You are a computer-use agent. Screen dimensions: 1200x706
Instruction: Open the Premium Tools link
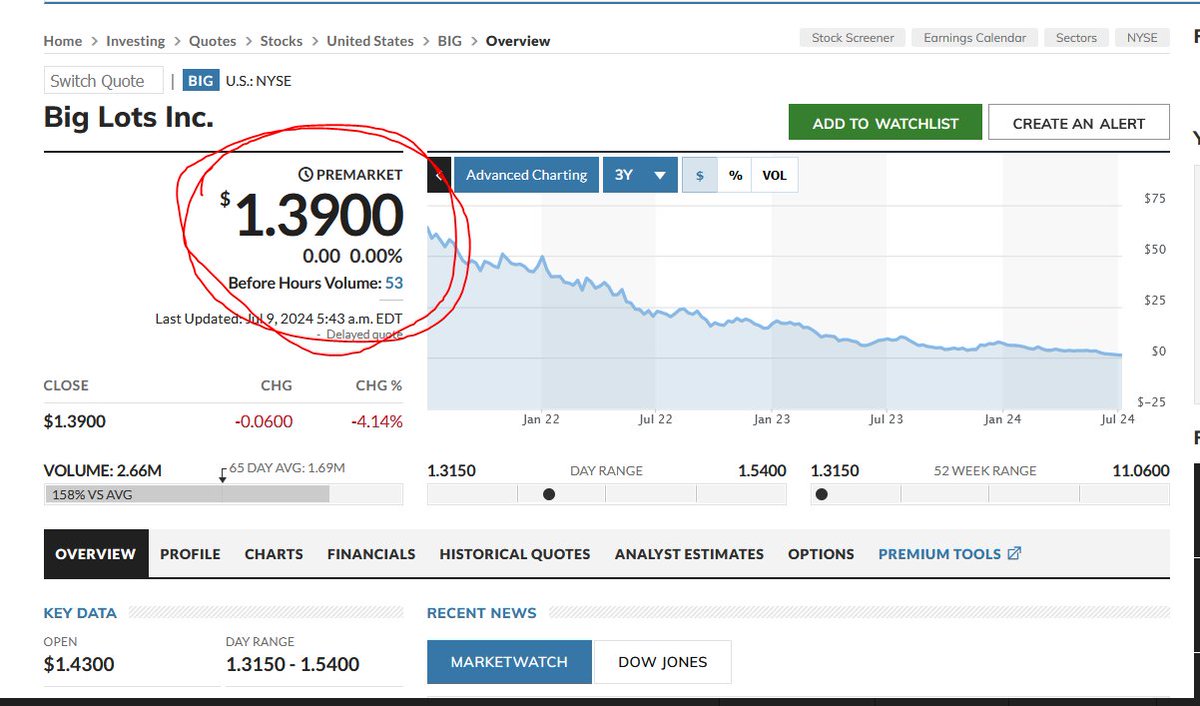949,554
